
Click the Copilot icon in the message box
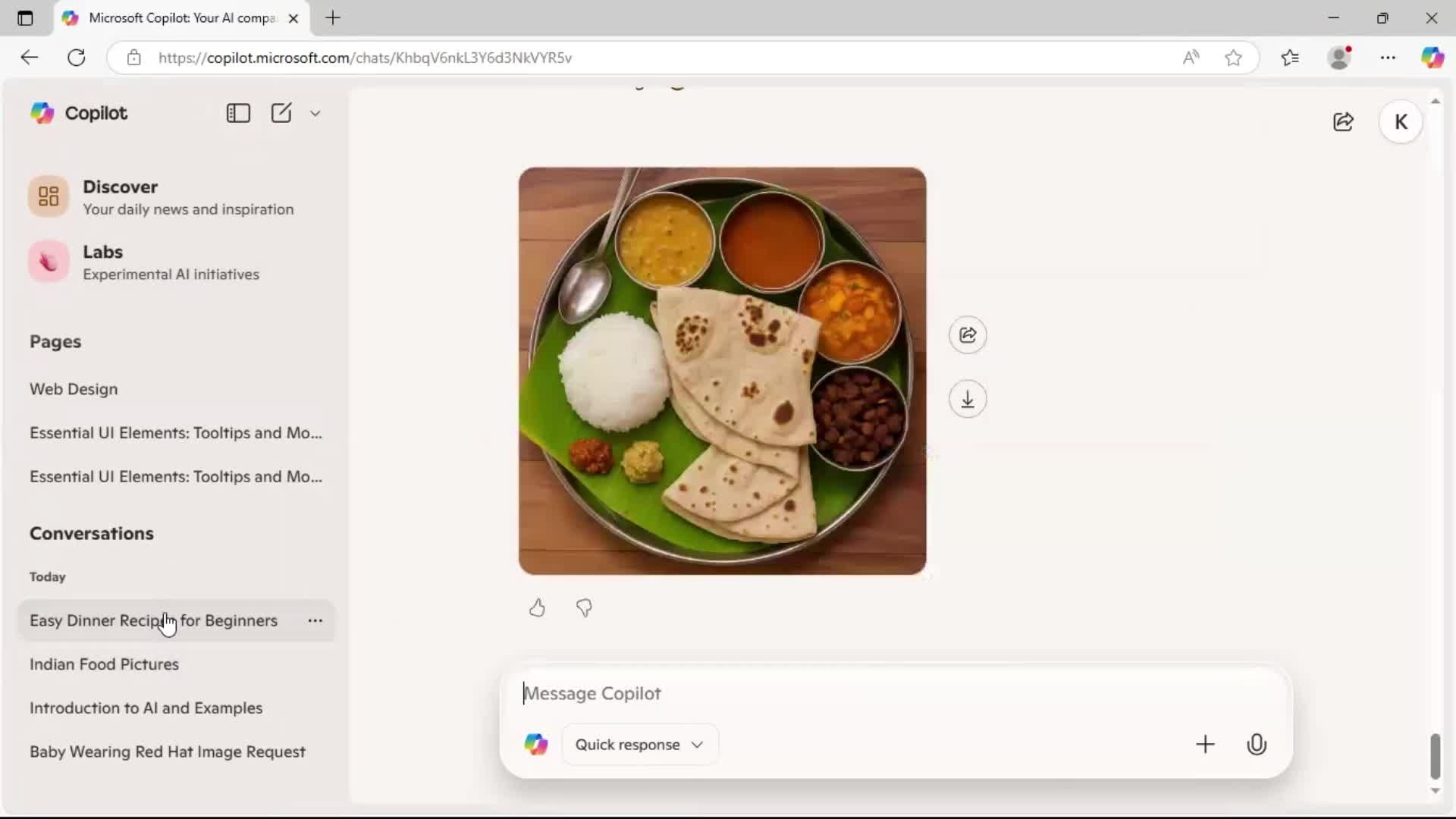point(536,745)
